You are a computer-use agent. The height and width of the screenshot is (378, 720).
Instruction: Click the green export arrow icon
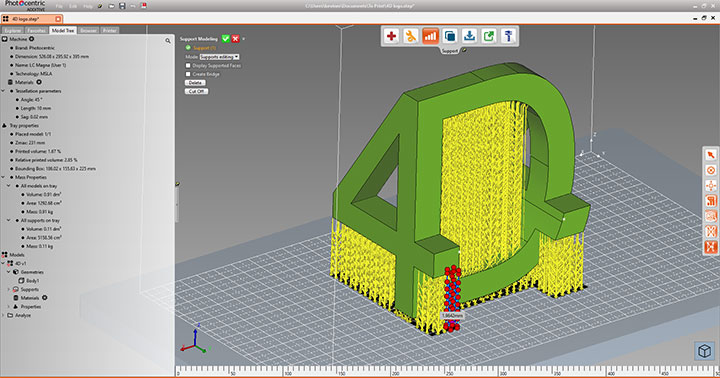pos(489,36)
